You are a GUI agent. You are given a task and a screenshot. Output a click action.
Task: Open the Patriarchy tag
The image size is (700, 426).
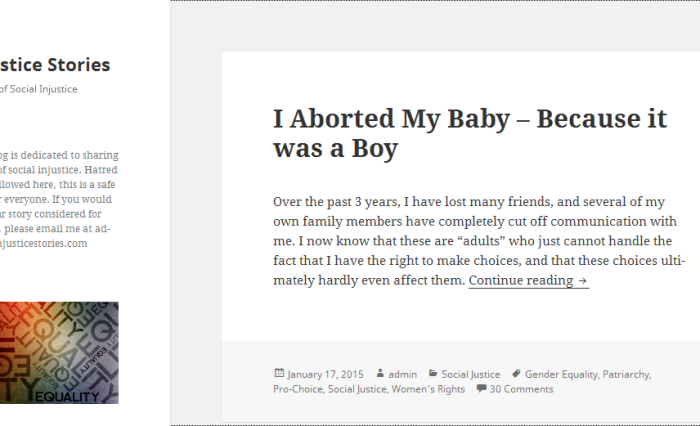[x=626, y=374]
